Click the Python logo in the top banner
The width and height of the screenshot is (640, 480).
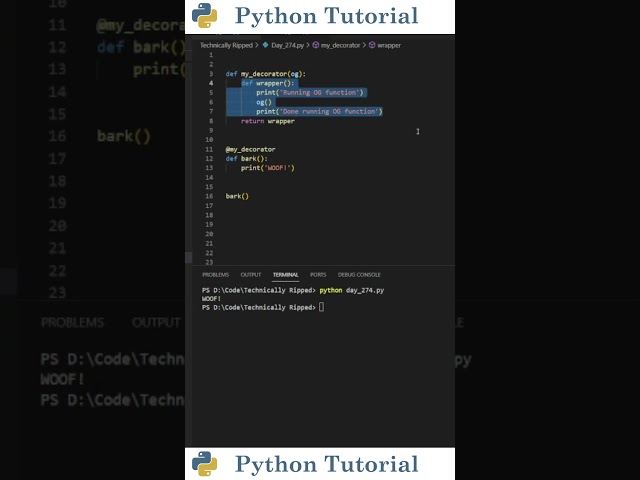(204, 16)
